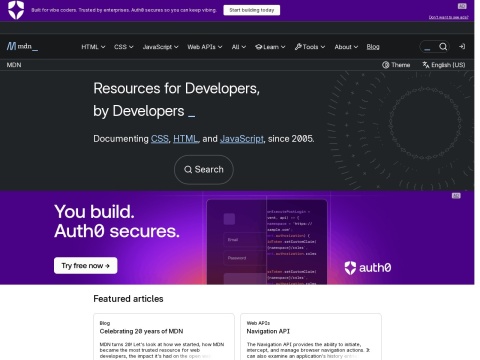Open the Web APIs dropdown menu
This screenshot has width=480, height=360.
tap(205, 47)
